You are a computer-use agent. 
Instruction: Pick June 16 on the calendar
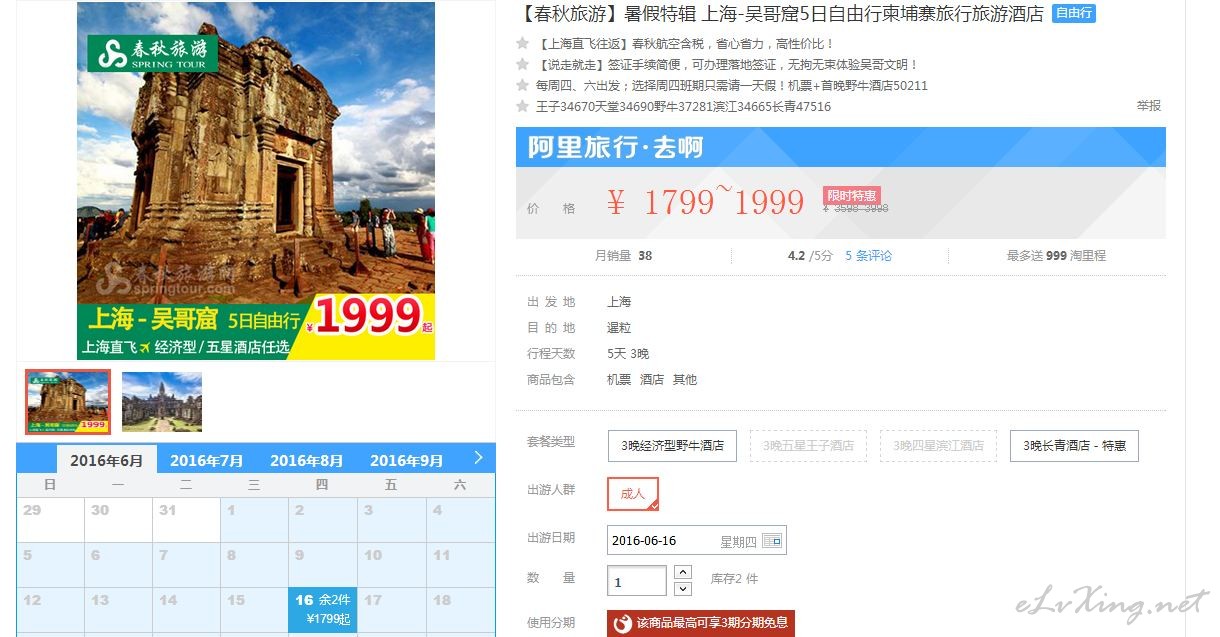pyautogui.click(x=323, y=610)
